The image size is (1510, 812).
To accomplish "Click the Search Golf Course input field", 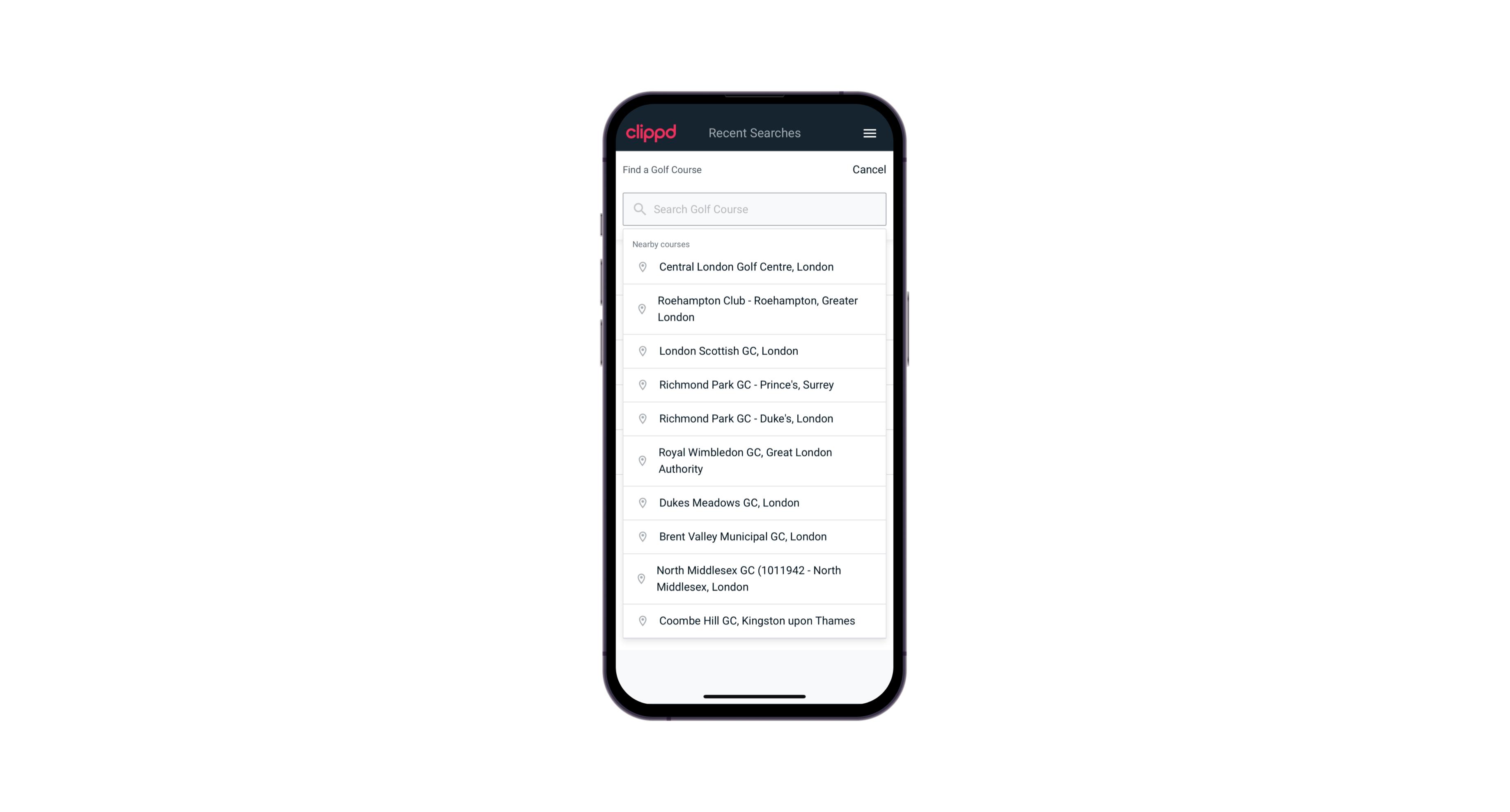I will (x=754, y=208).
